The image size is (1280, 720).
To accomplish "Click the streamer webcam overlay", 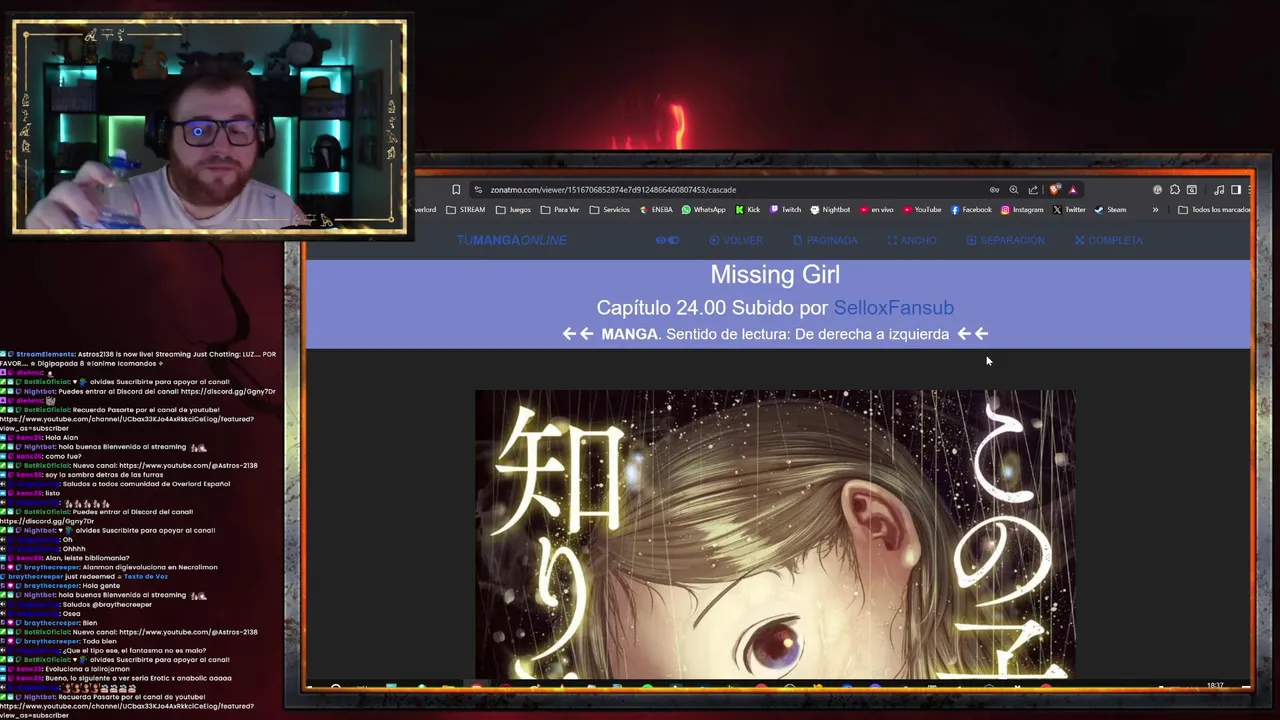I will click(x=210, y=127).
